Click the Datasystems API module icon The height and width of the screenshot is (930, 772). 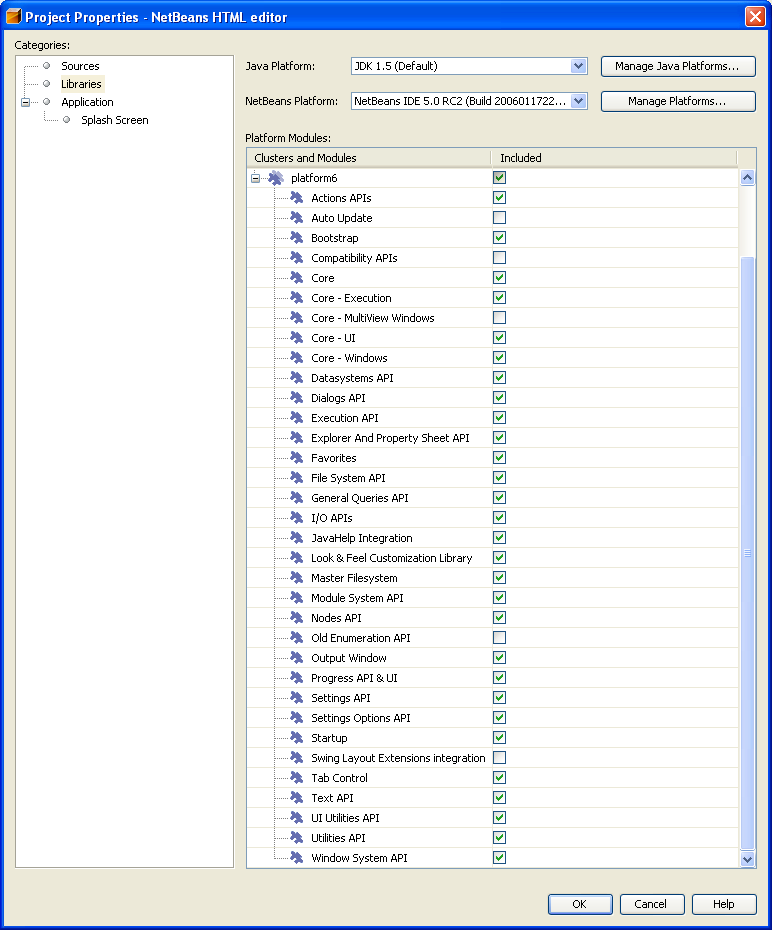[296, 378]
